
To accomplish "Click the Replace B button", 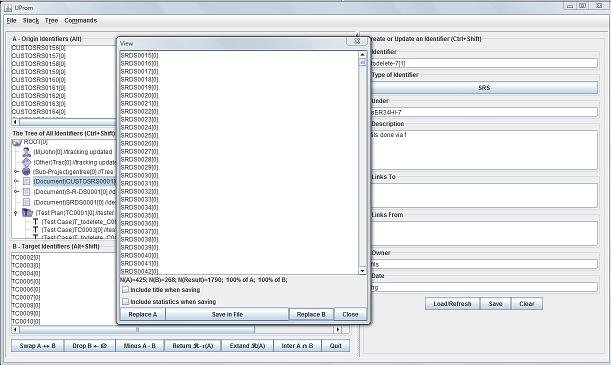I will click(x=311, y=314).
